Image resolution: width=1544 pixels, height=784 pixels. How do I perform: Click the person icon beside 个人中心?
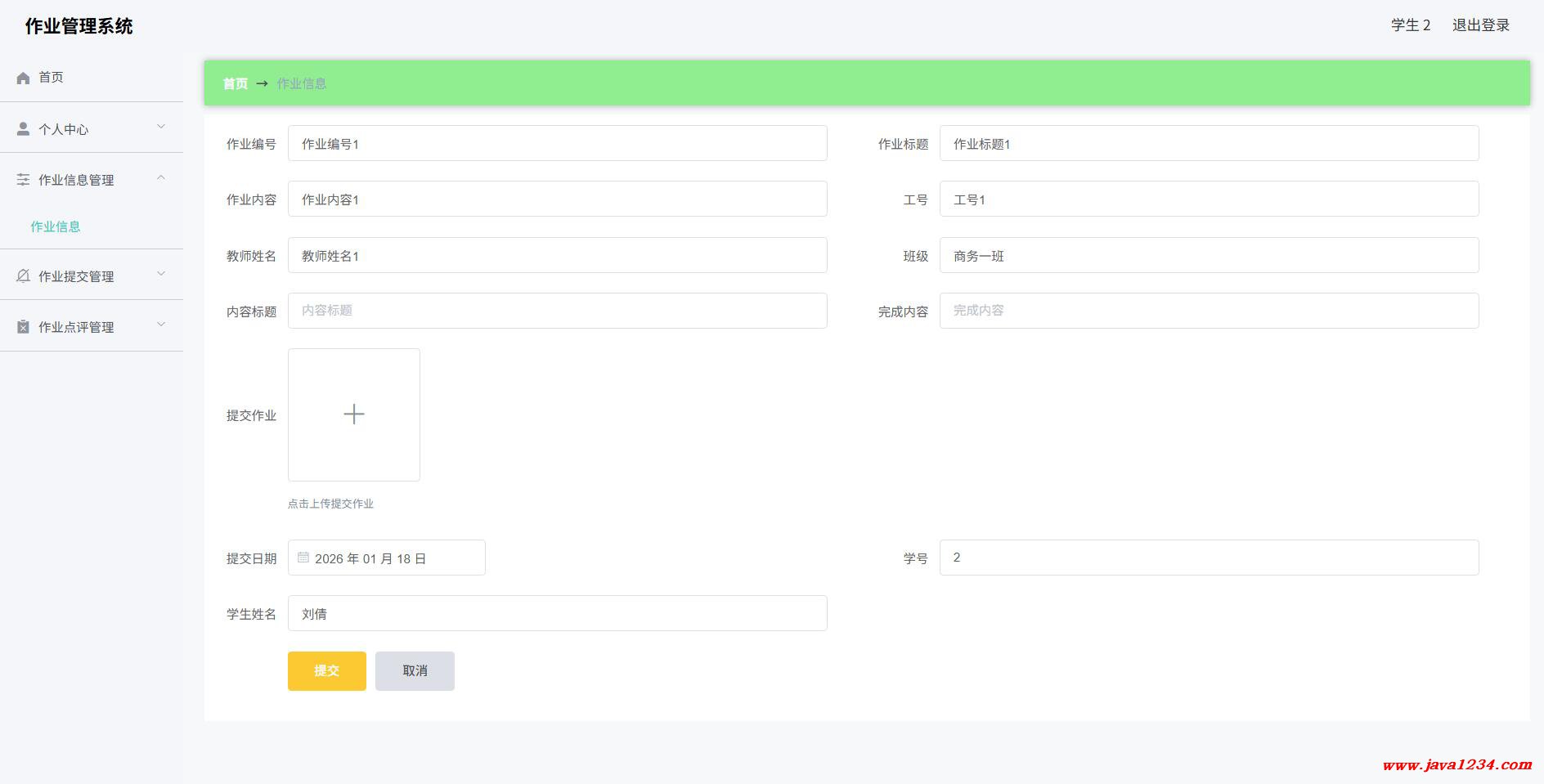pyautogui.click(x=23, y=129)
